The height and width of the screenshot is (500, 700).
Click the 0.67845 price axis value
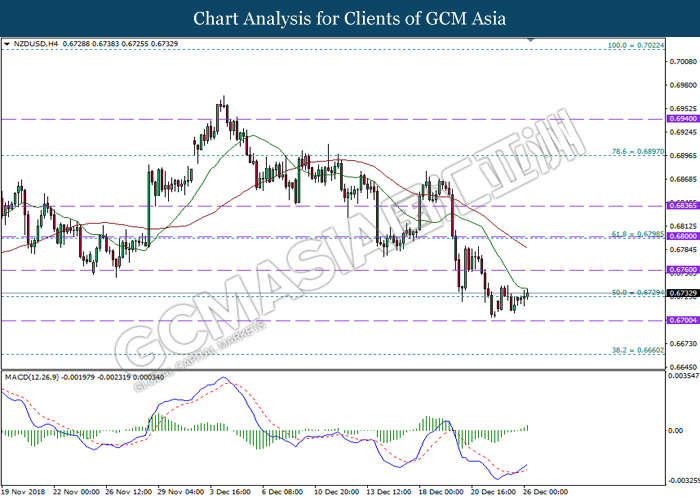(683, 250)
